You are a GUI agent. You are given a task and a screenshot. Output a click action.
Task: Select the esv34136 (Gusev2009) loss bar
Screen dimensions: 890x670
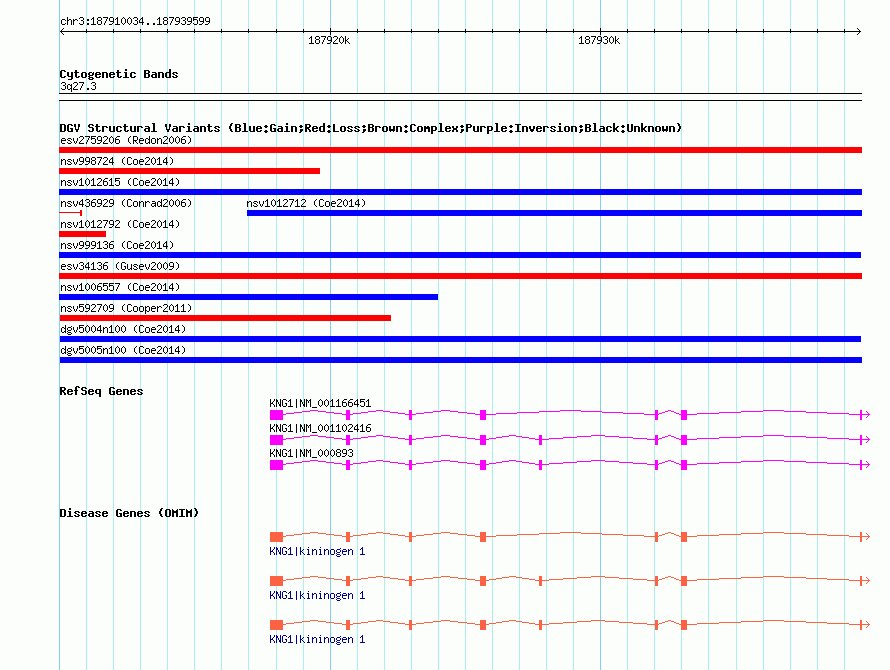click(460, 276)
